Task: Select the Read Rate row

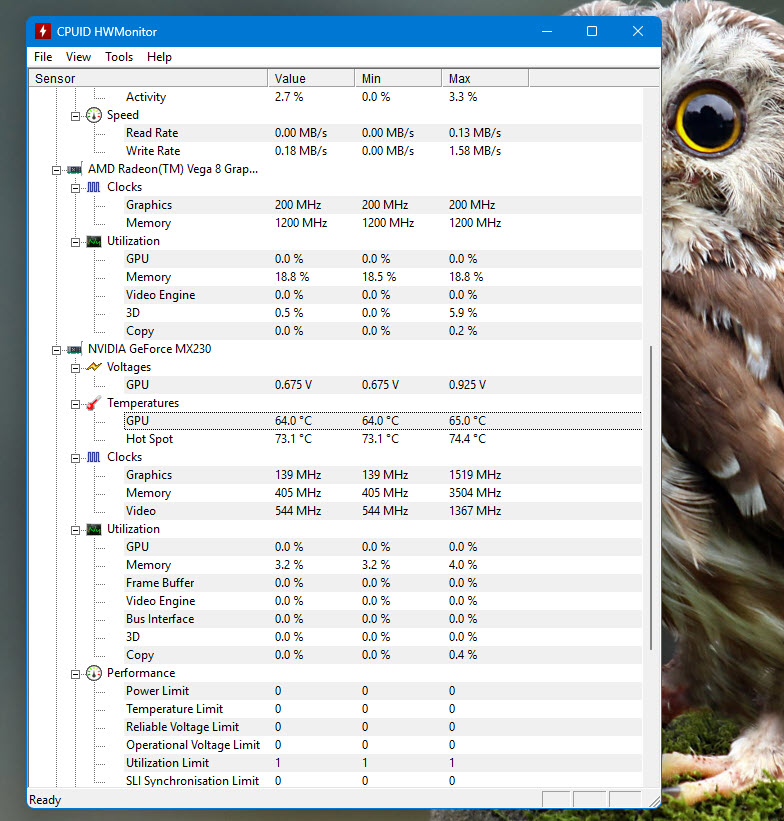Action: coord(383,133)
